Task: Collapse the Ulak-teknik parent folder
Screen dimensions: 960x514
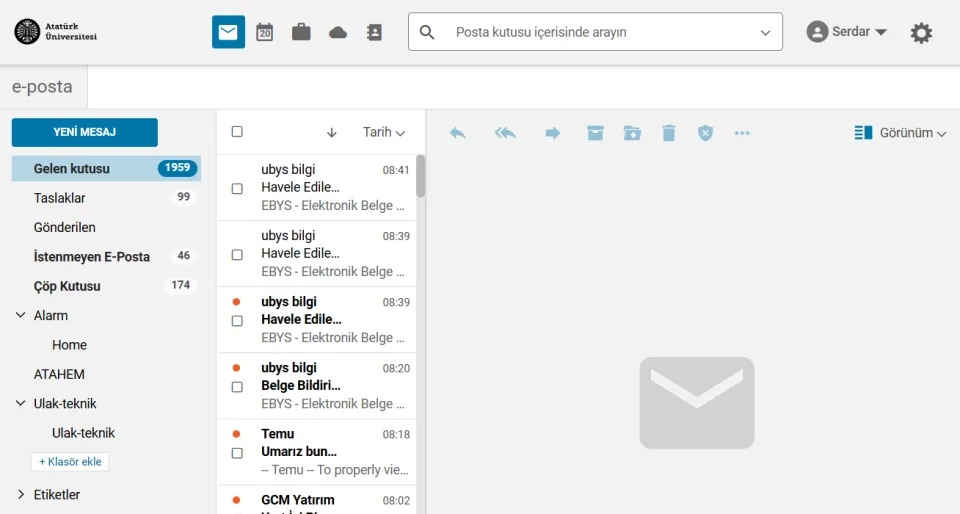Action: coord(20,403)
